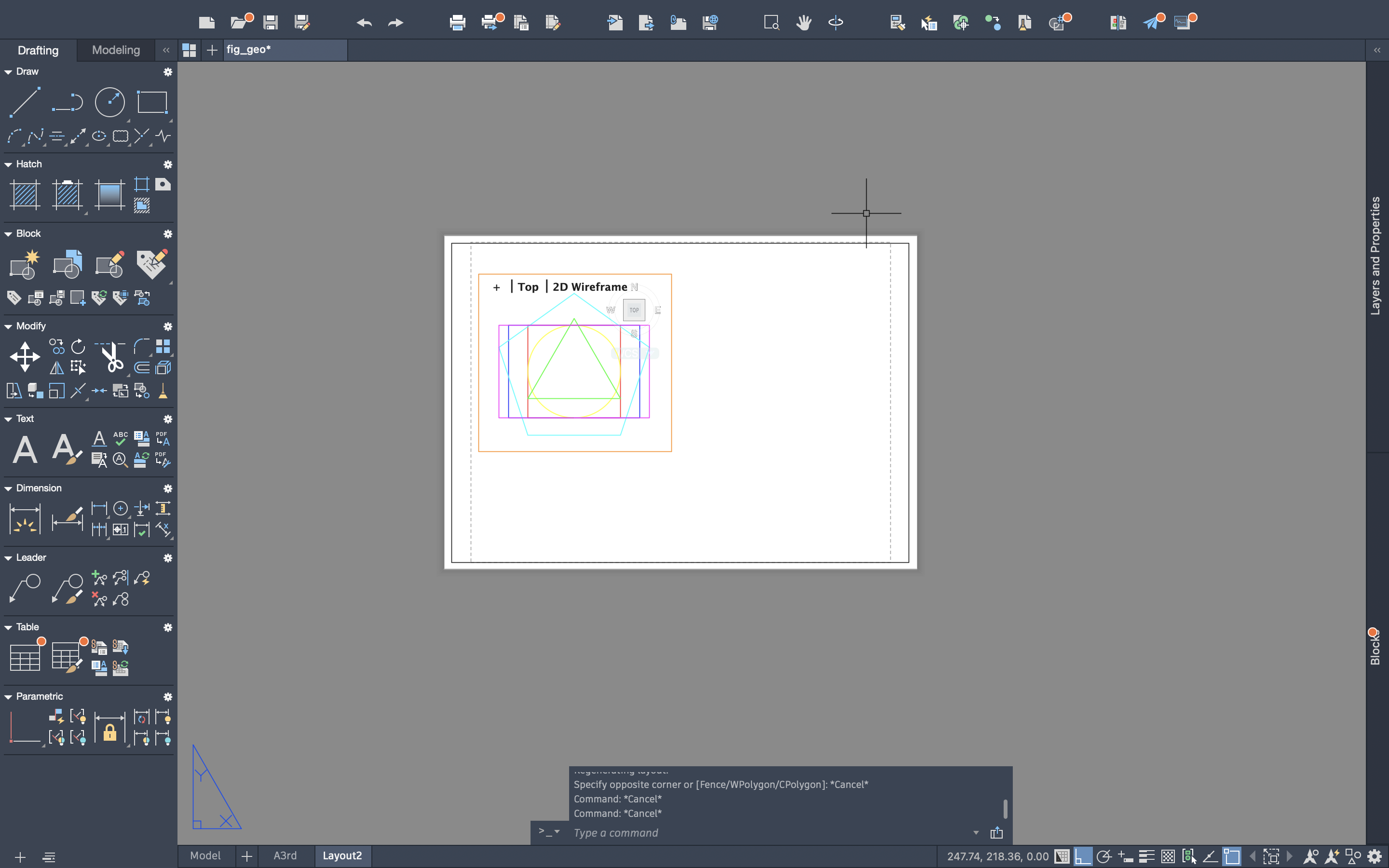Viewport: 1389px width, 868px height.
Task: Collapse the Draw panel section
Action: [x=8, y=72]
